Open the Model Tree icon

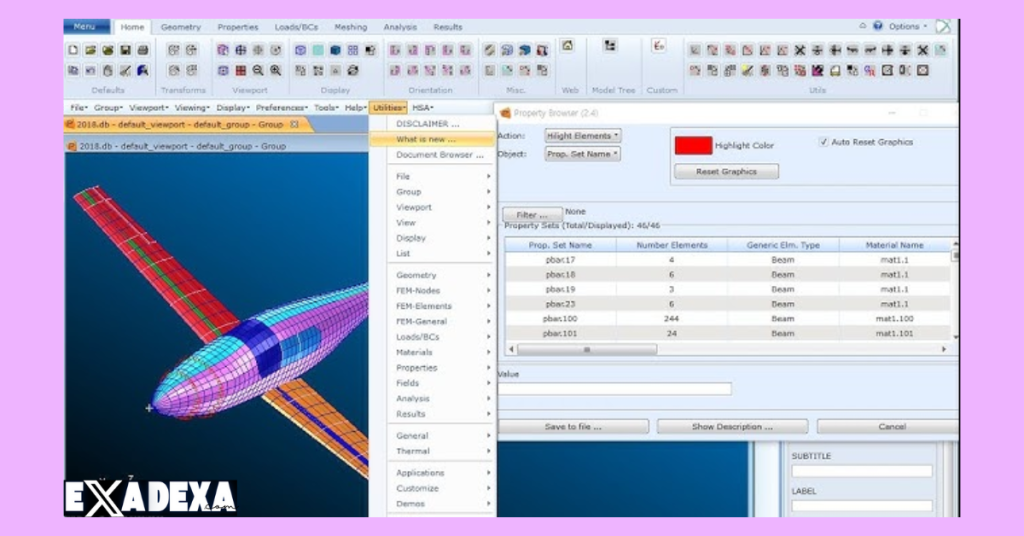610,46
